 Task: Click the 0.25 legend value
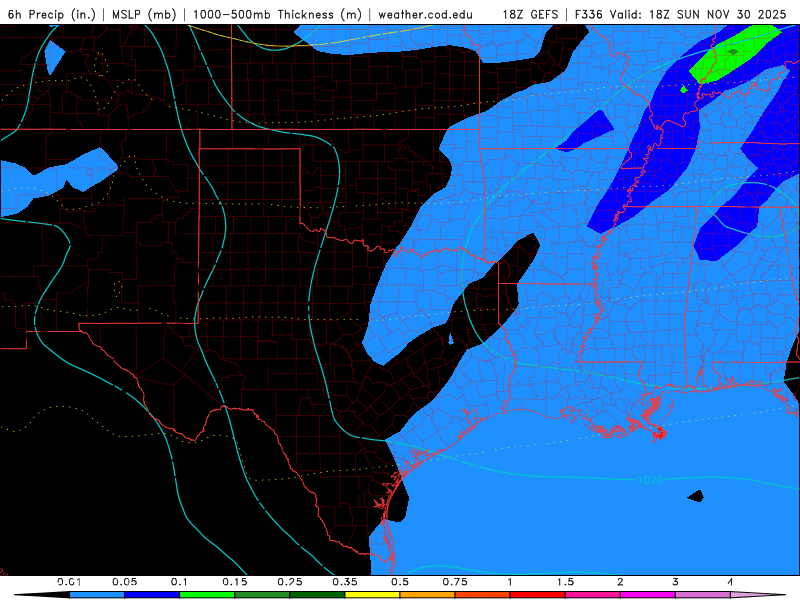point(290,582)
